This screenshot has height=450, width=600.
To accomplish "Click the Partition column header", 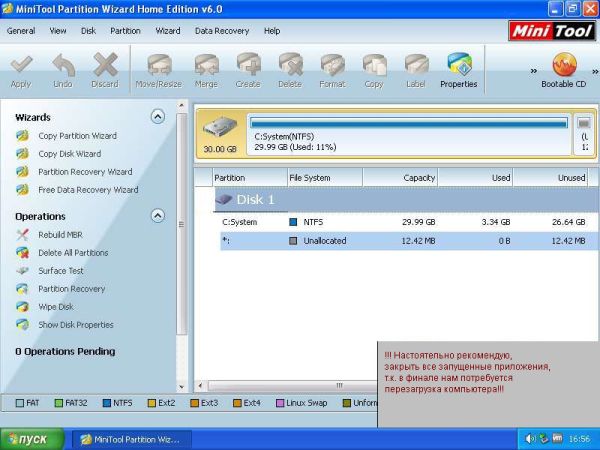I will pos(250,178).
